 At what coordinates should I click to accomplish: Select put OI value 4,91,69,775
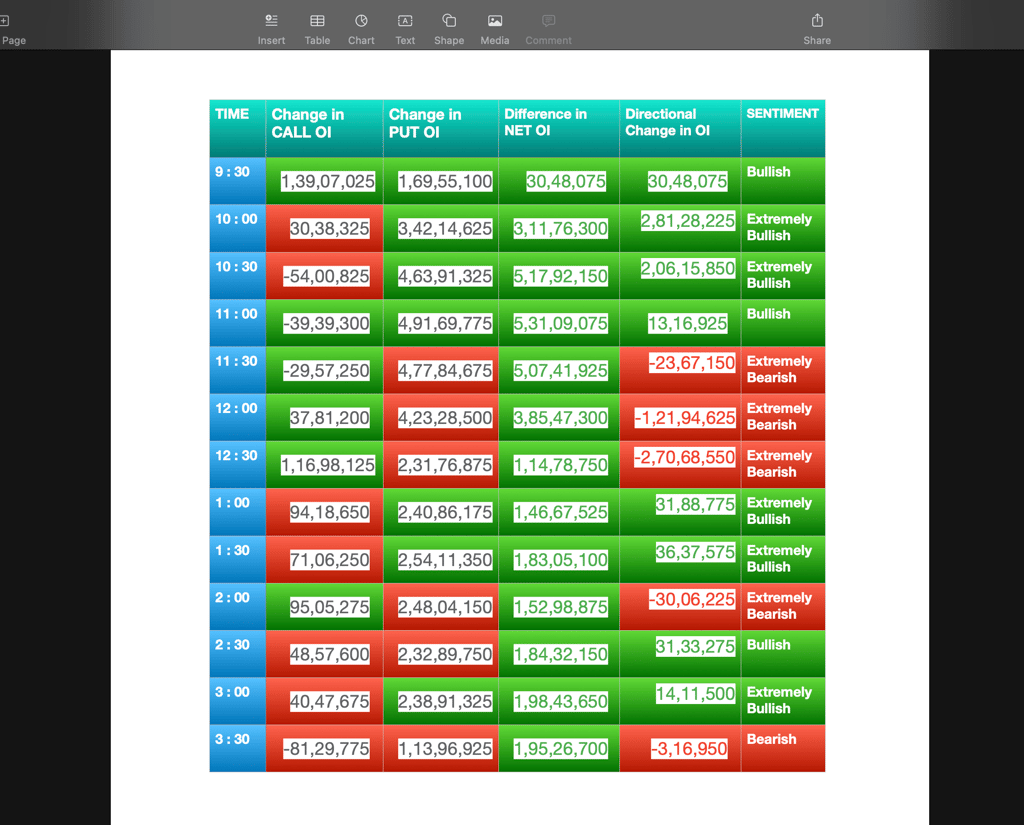(x=445, y=323)
